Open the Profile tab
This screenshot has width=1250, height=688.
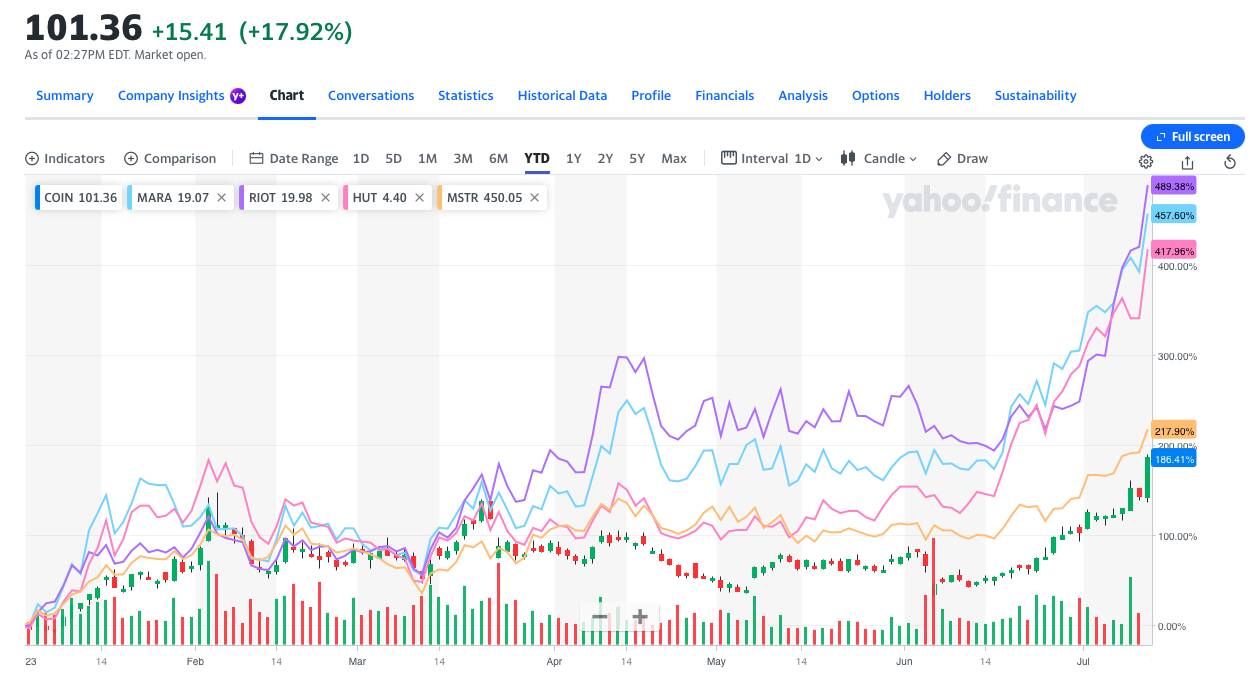[x=651, y=96]
